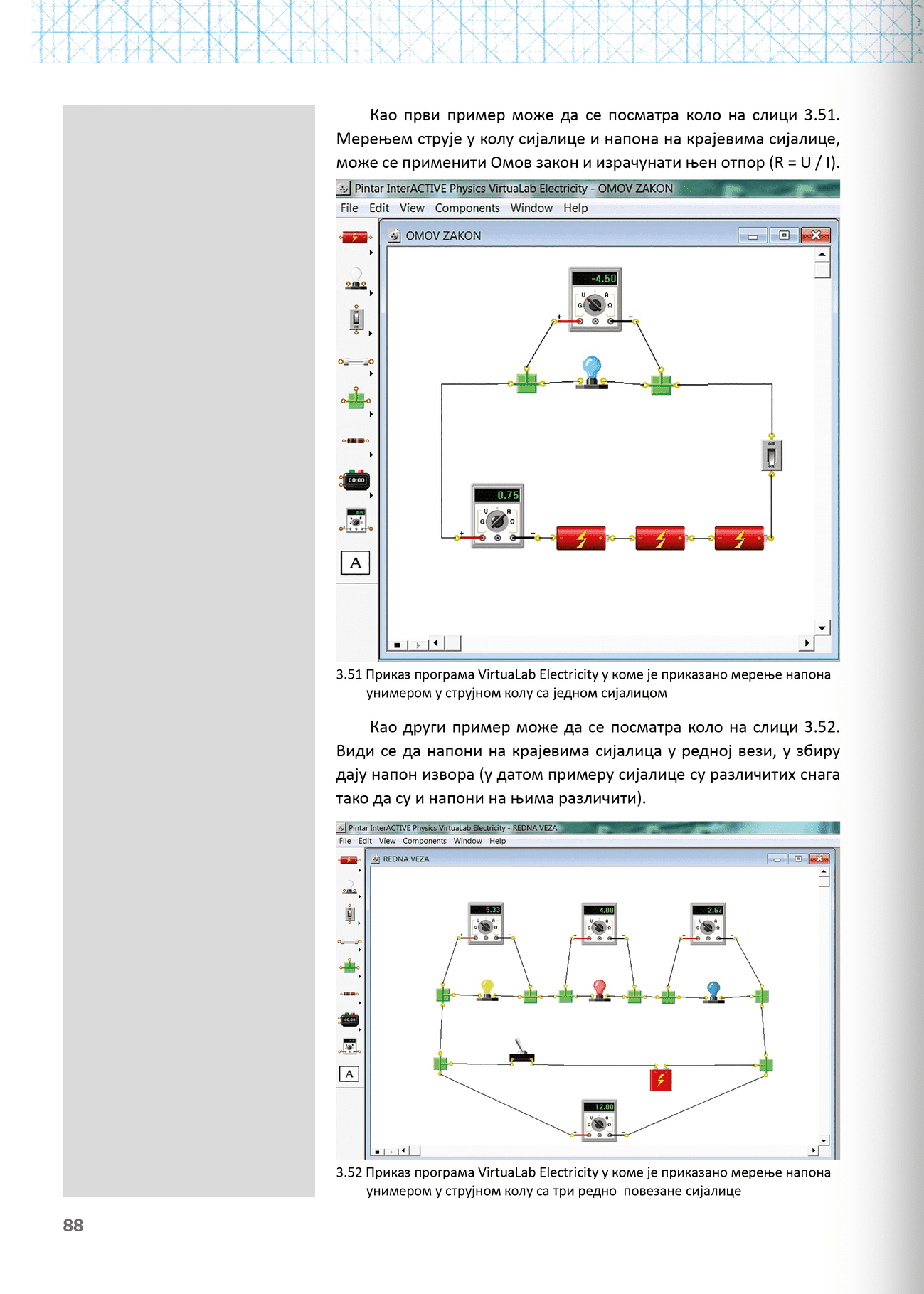The width and height of the screenshot is (924, 1294).
Task: Click the blue bulb in the OMOV ZAKON circuit
Action: (592, 372)
